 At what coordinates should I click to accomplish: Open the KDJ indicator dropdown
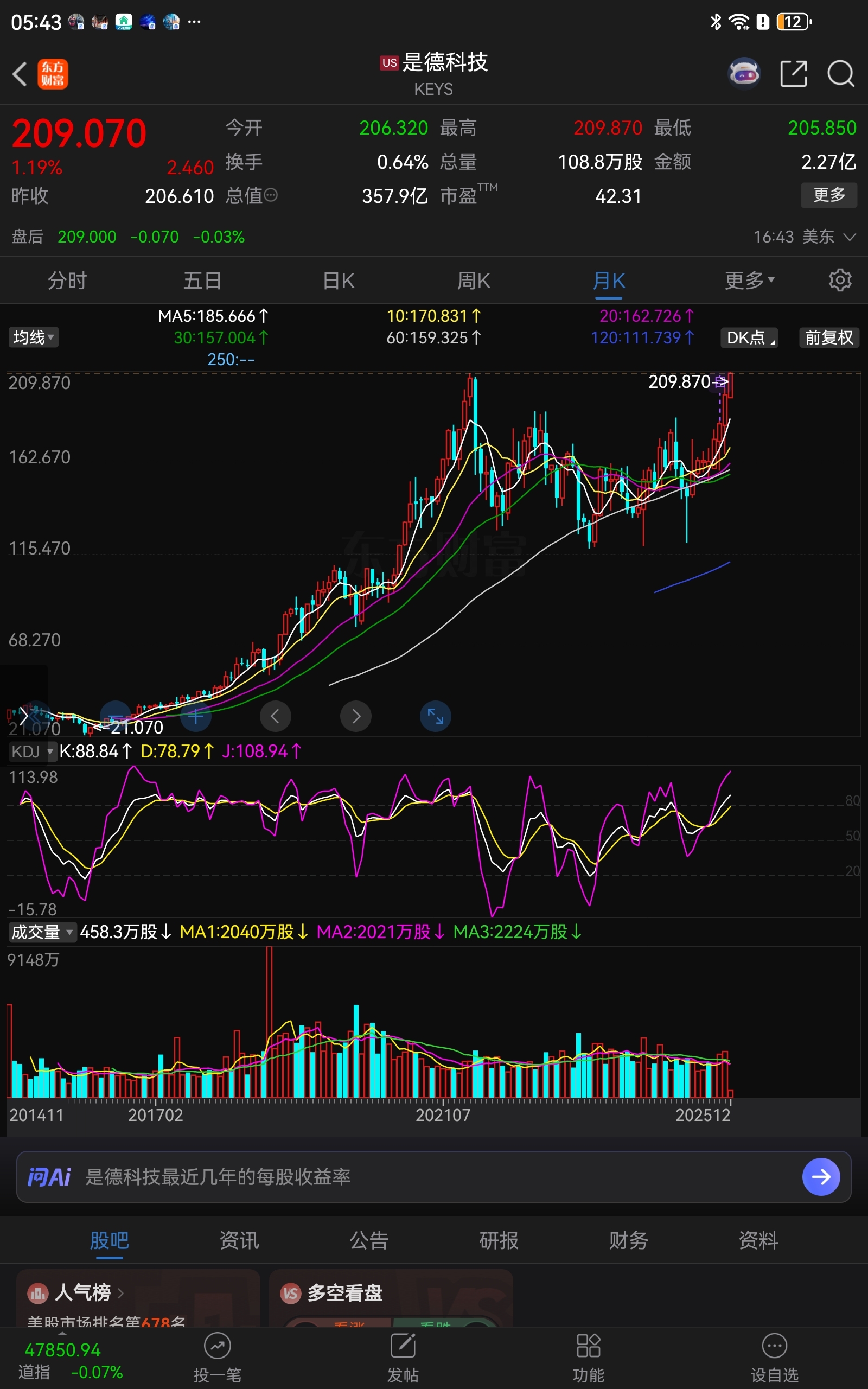33,751
